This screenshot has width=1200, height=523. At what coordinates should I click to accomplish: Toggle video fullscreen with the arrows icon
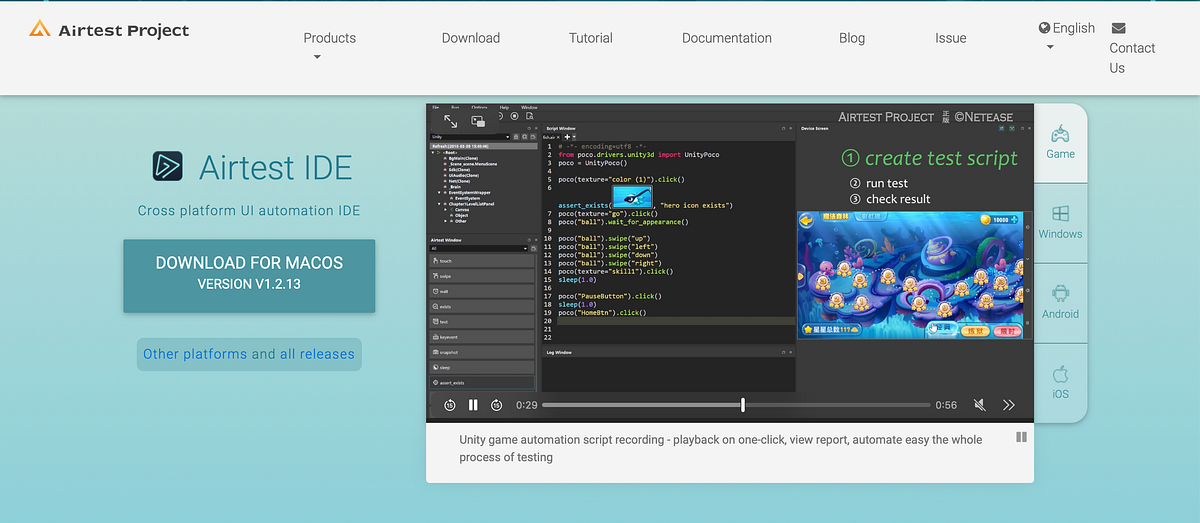451,120
